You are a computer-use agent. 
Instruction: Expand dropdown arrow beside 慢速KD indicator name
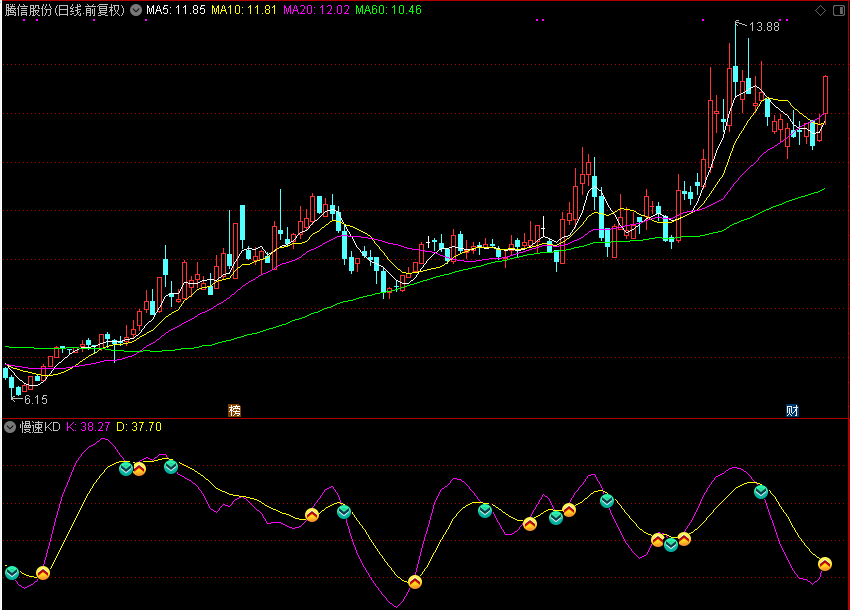tap(10, 427)
